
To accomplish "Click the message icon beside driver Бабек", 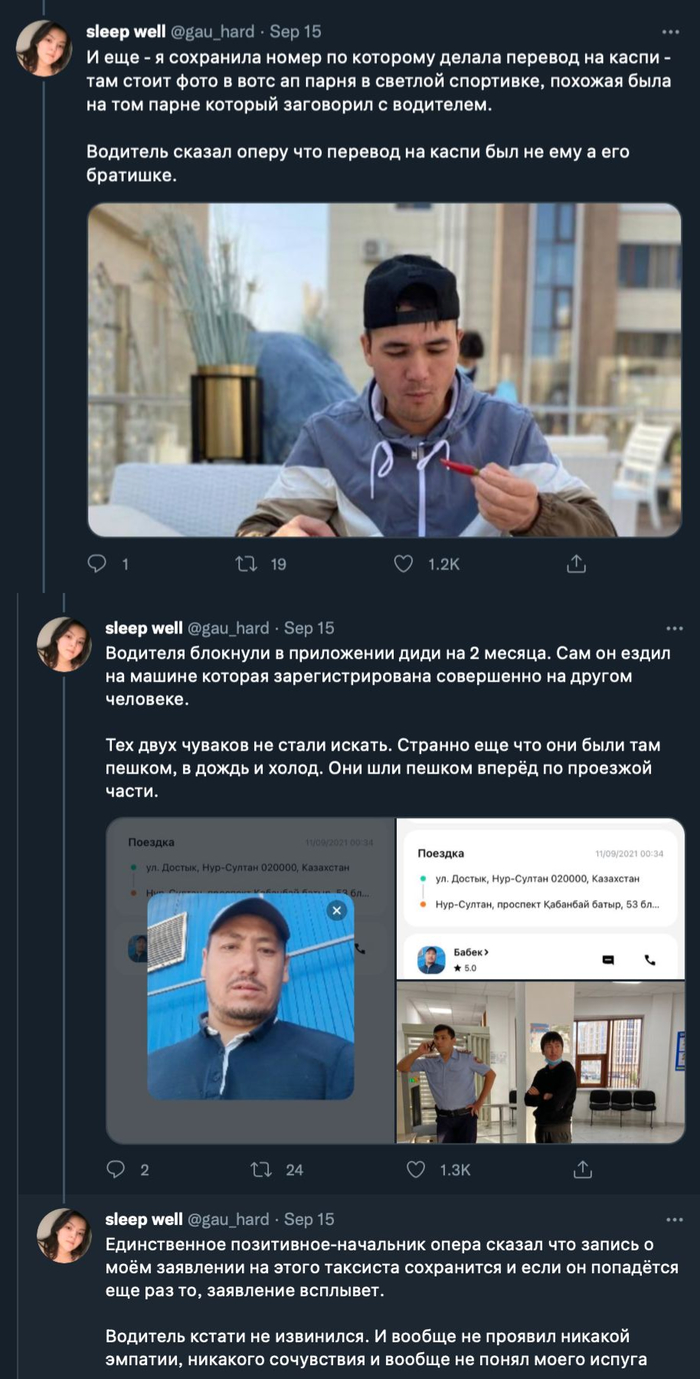I will tap(607, 960).
